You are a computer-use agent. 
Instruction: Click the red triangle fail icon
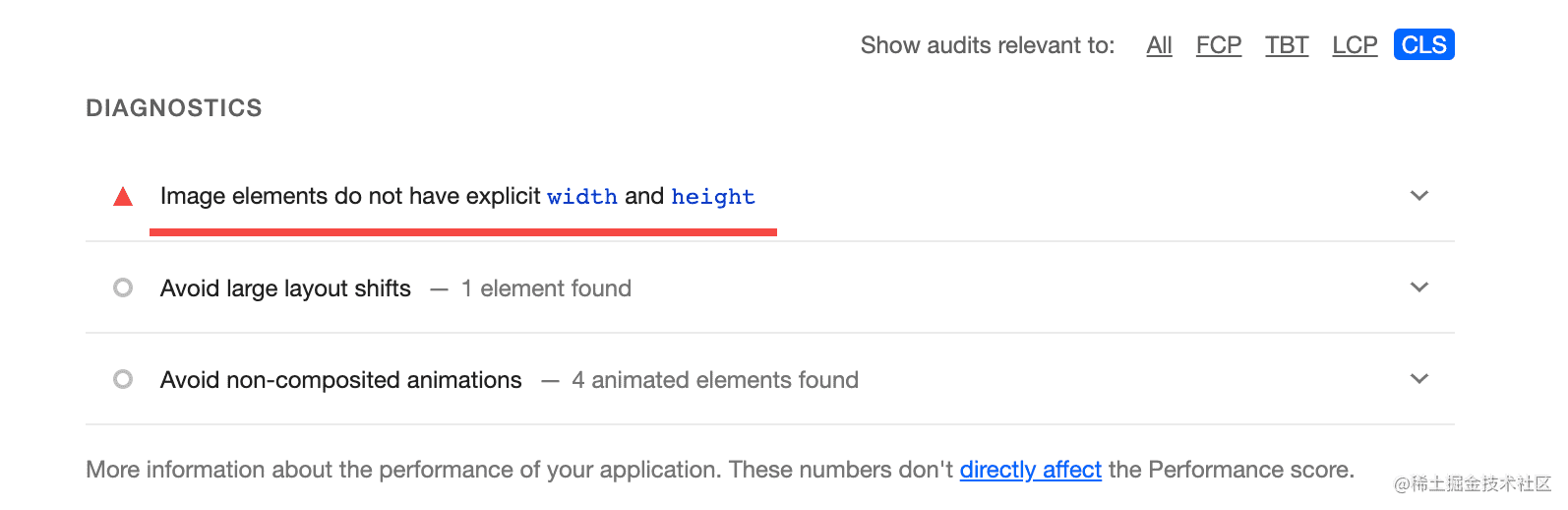[x=123, y=197]
